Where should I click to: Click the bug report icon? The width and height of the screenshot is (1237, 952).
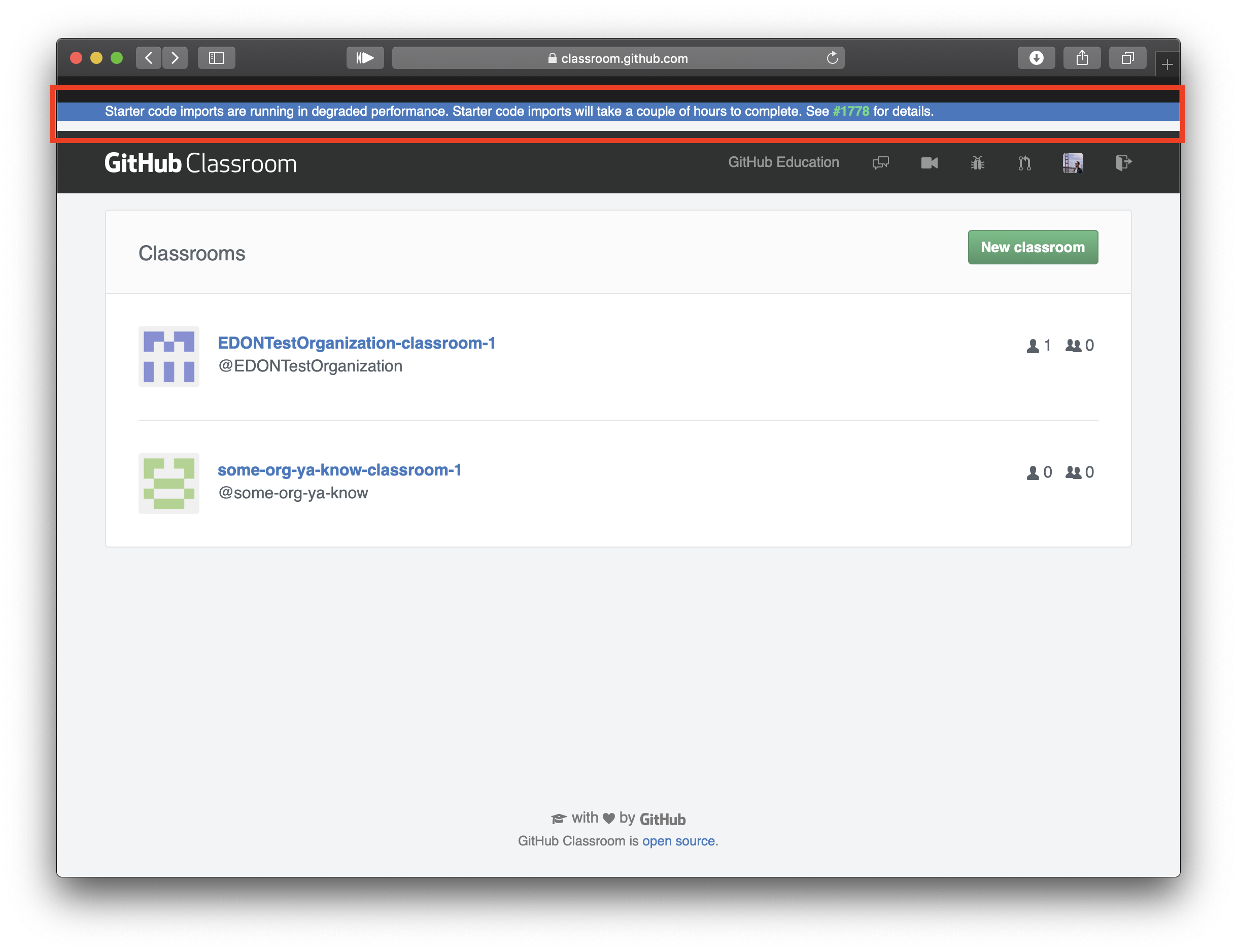(x=977, y=163)
